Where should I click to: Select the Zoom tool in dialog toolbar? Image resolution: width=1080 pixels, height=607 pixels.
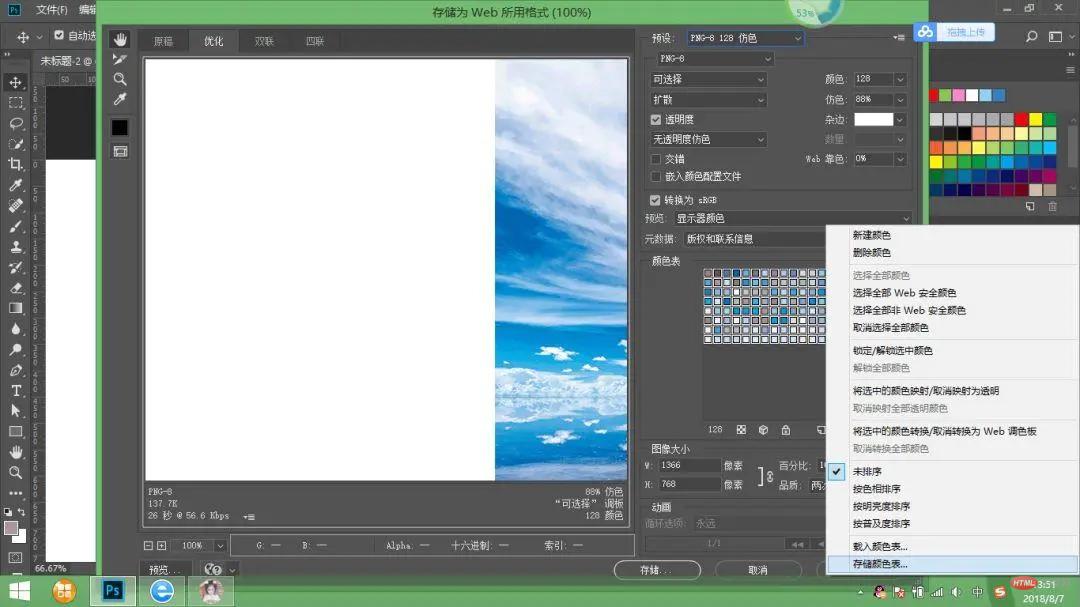point(120,79)
